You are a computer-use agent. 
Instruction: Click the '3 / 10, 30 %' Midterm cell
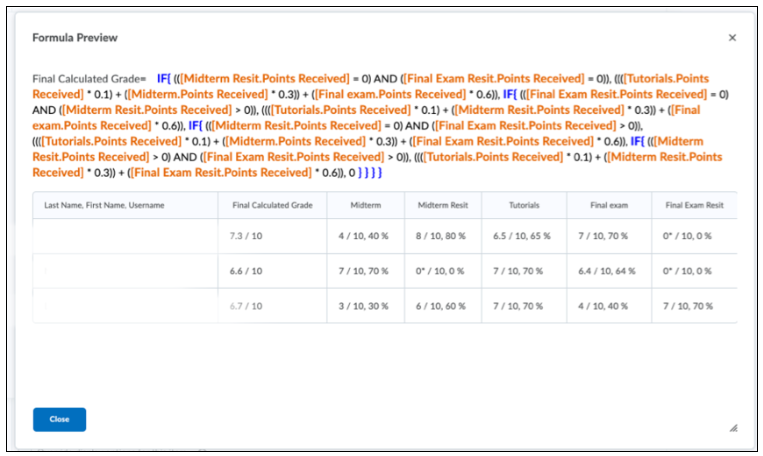(x=363, y=306)
